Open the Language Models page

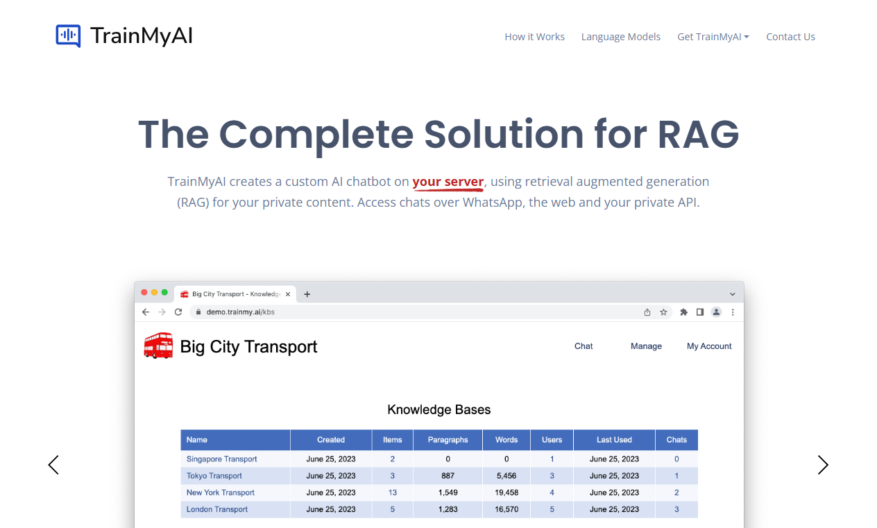[620, 37]
